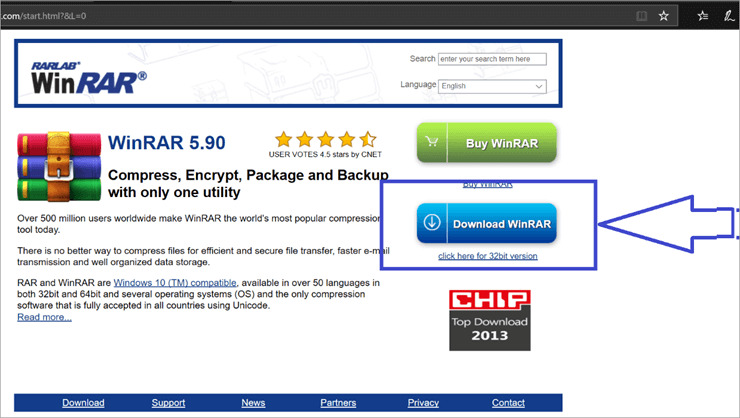
Task: Open the Language dropdown showing English
Action: click(x=492, y=86)
